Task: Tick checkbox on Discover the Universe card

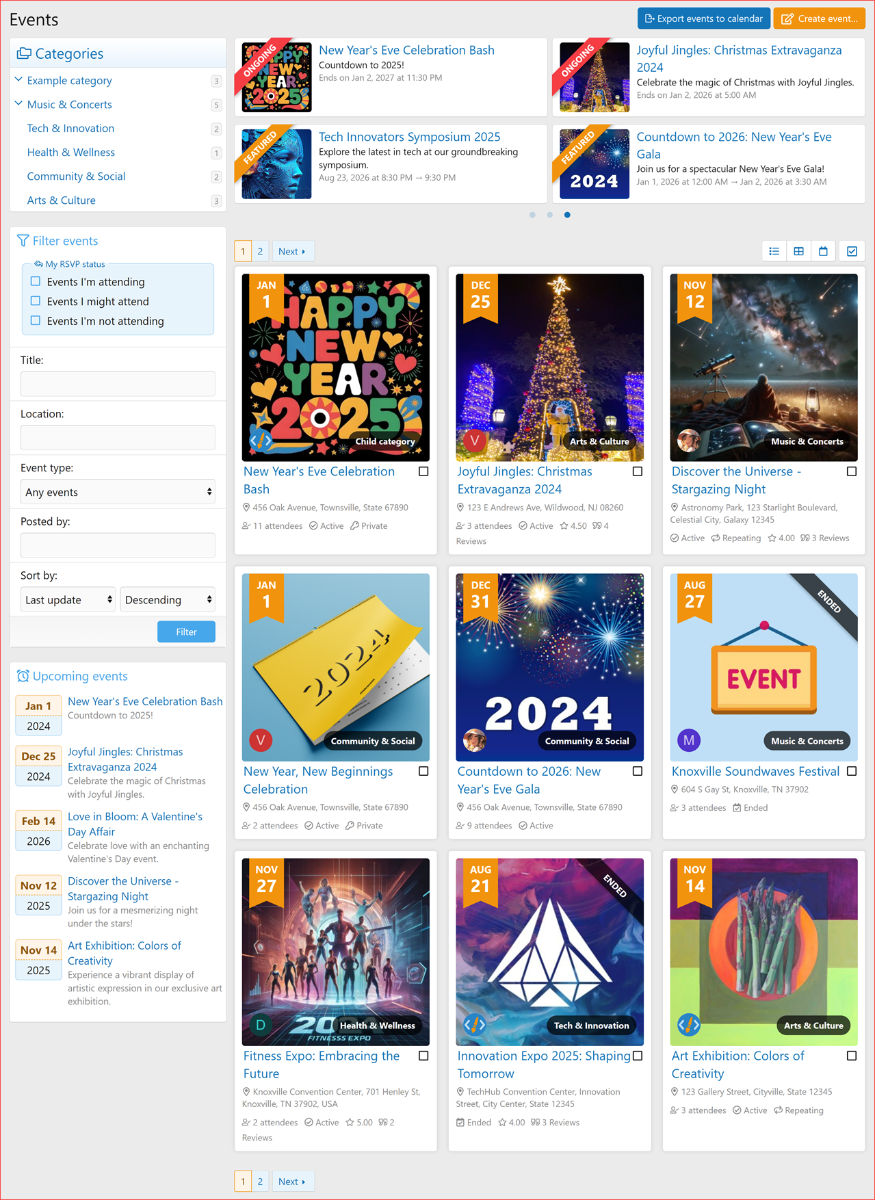Action: point(852,471)
